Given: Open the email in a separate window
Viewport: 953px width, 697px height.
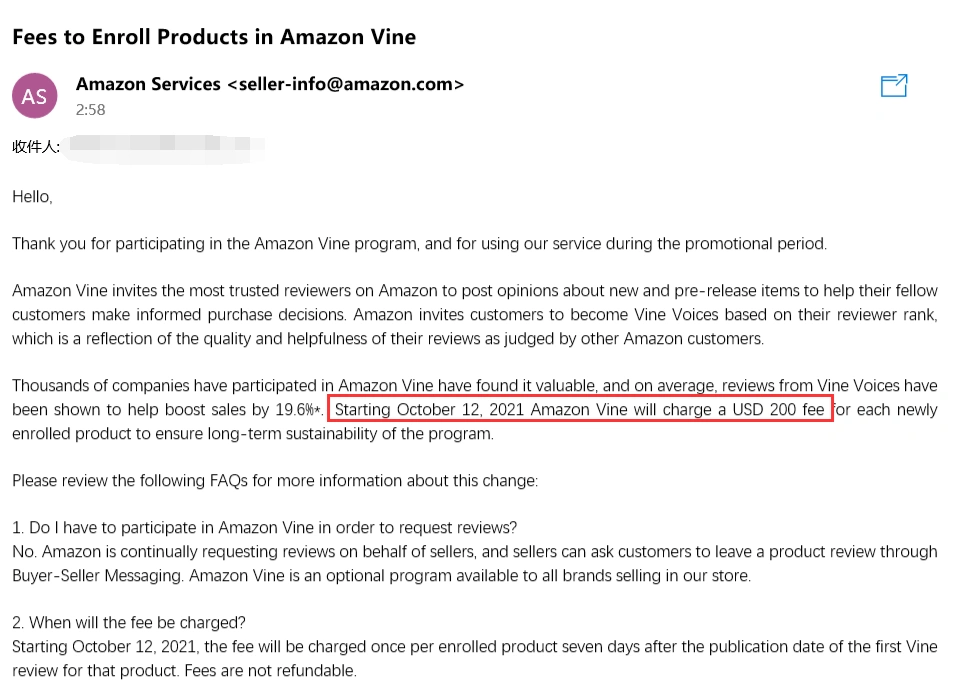Looking at the screenshot, I should [893, 87].
